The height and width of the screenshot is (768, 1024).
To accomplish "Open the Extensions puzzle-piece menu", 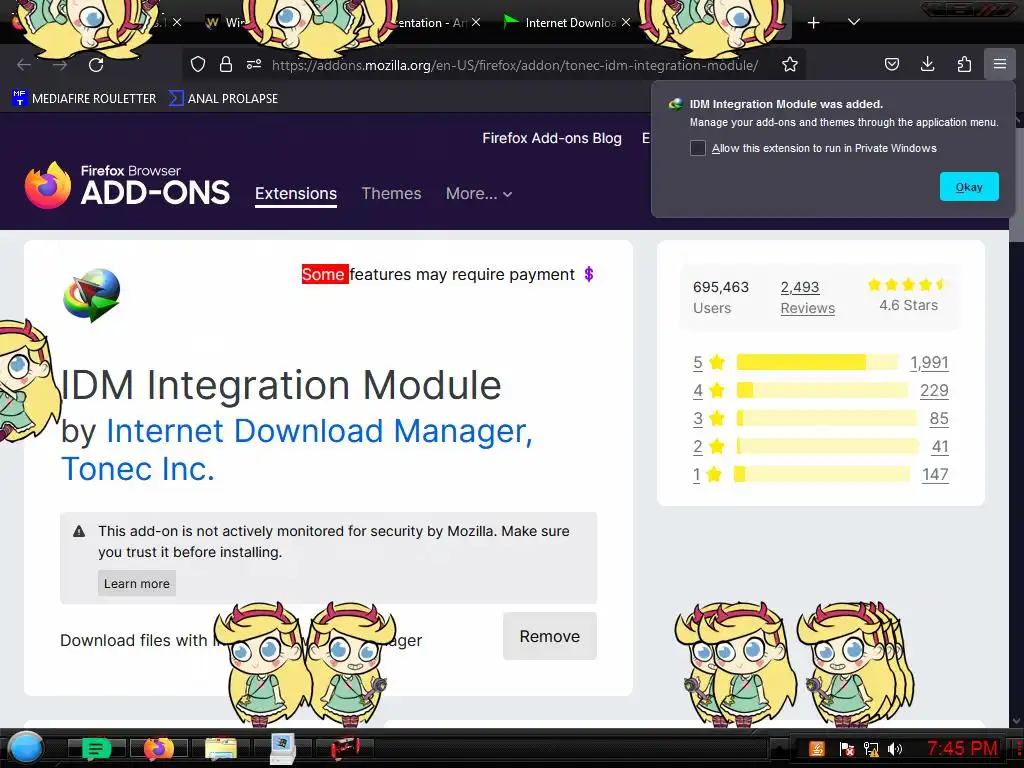I will pyautogui.click(x=964, y=64).
